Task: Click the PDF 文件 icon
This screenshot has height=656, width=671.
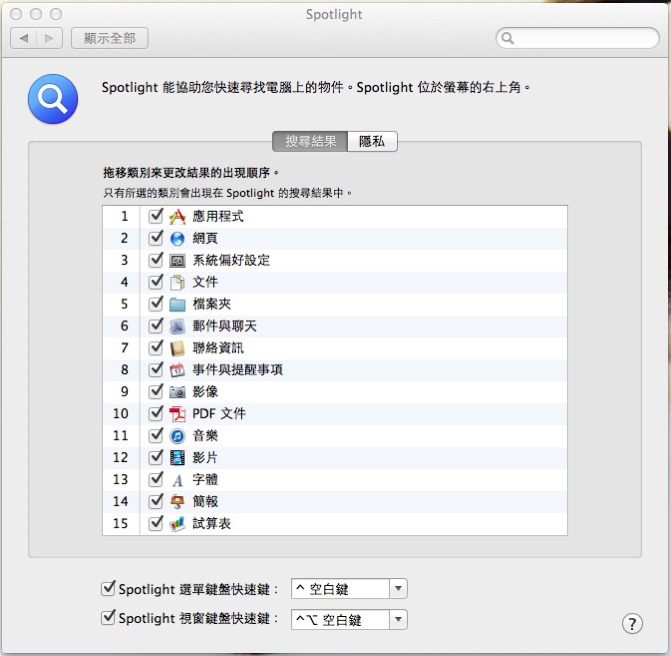Action: coord(177,414)
